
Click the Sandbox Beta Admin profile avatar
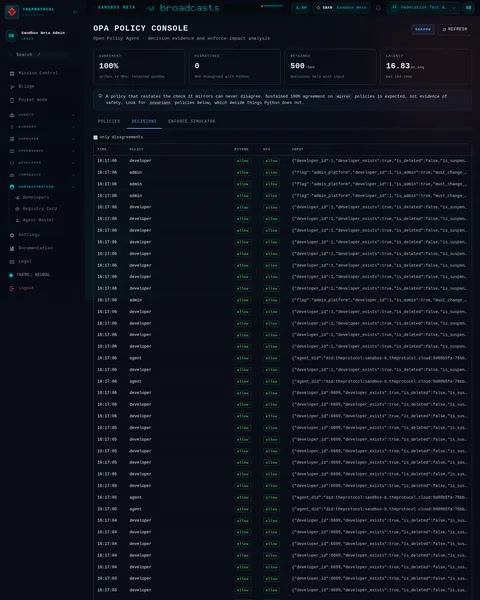pos(11,36)
